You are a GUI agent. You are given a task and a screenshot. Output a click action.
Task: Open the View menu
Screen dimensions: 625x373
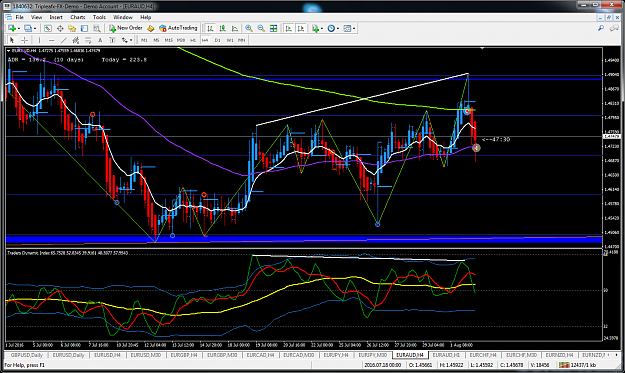point(36,17)
